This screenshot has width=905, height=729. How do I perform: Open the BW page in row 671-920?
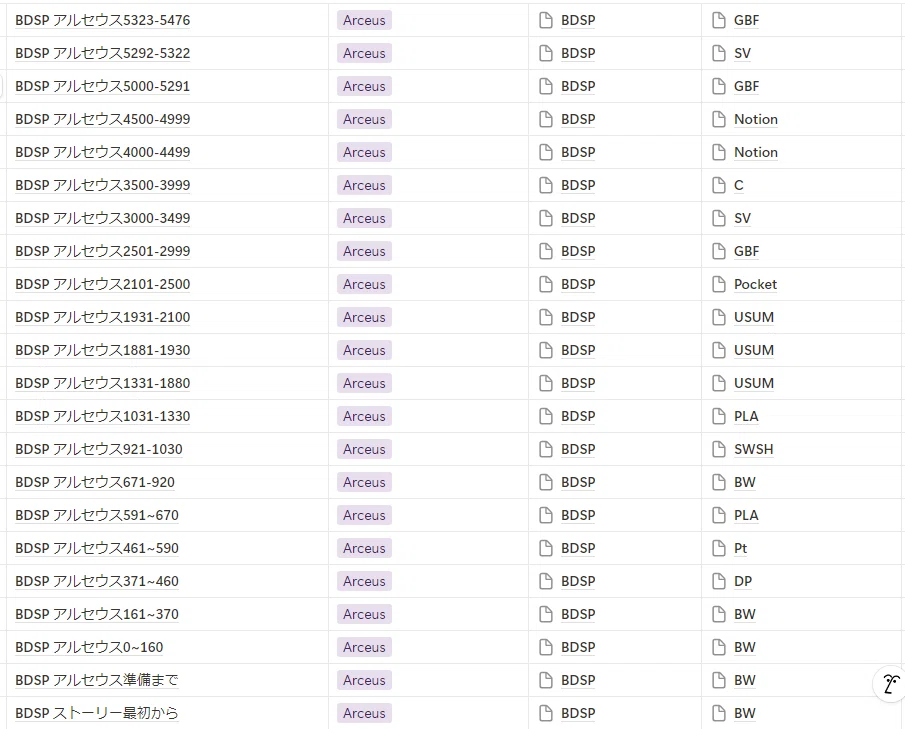click(x=745, y=482)
